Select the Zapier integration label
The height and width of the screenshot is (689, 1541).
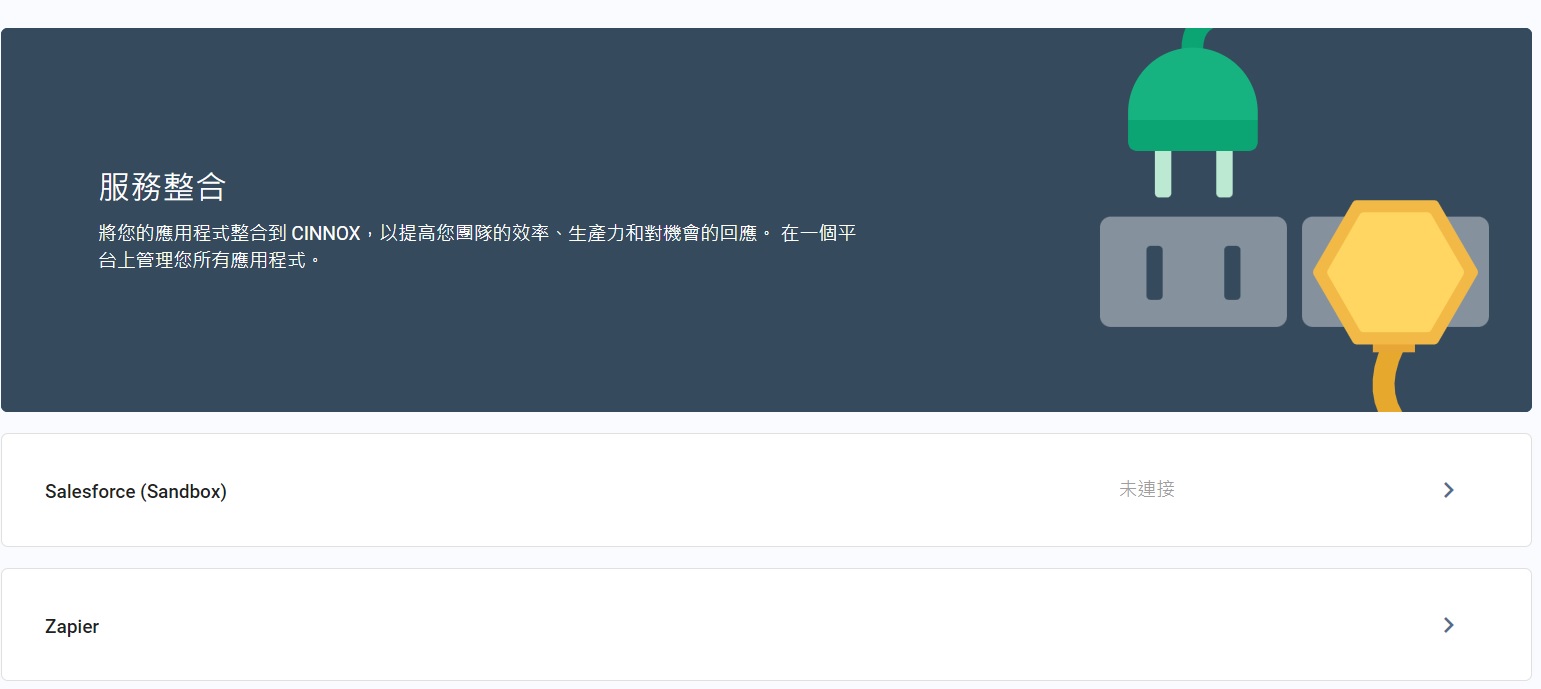(x=72, y=626)
